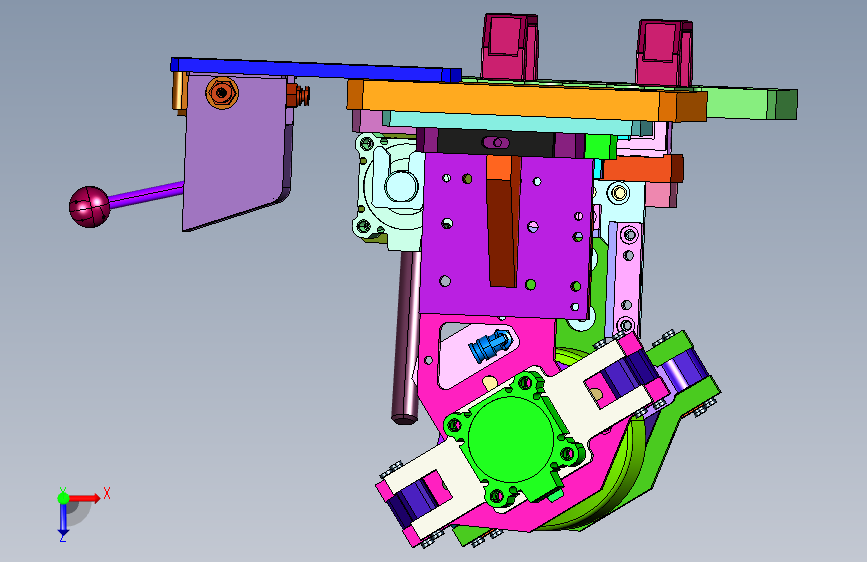Select the brown vertical bar on purple plate
This screenshot has height=562, width=867.
504,222
